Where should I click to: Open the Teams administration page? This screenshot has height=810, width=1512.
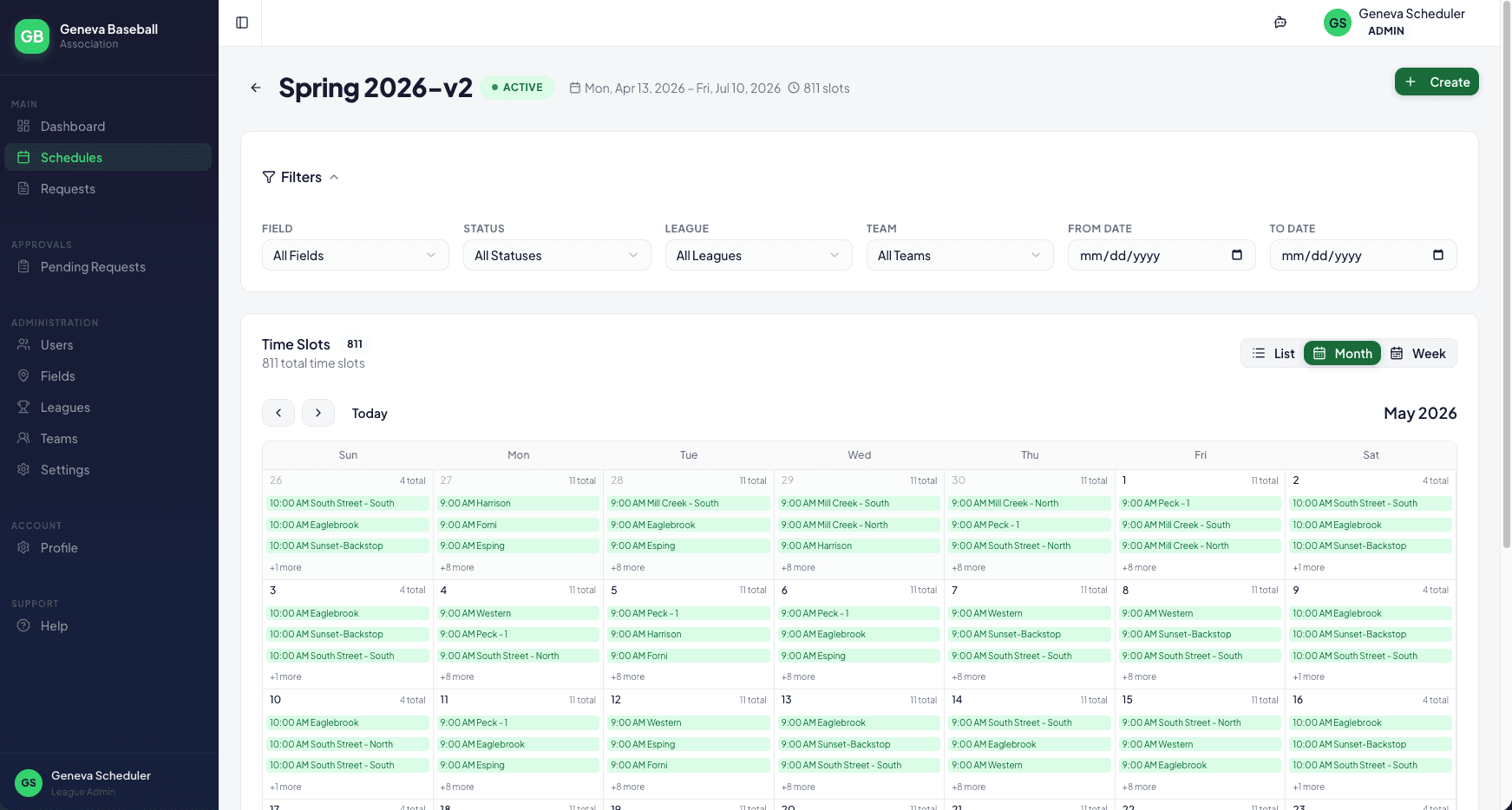pyautogui.click(x=58, y=438)
